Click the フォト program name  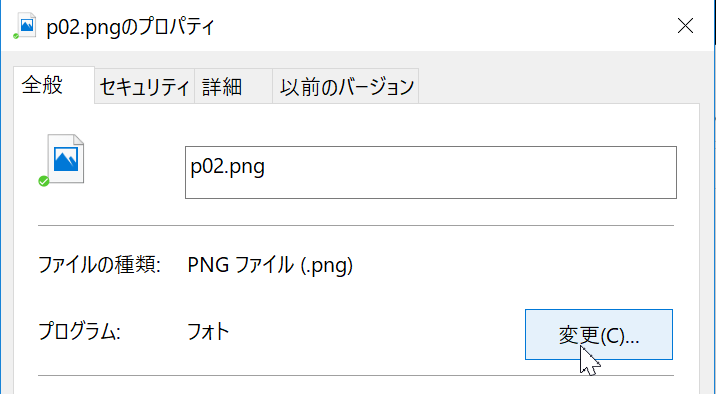[x=208, y=331]
